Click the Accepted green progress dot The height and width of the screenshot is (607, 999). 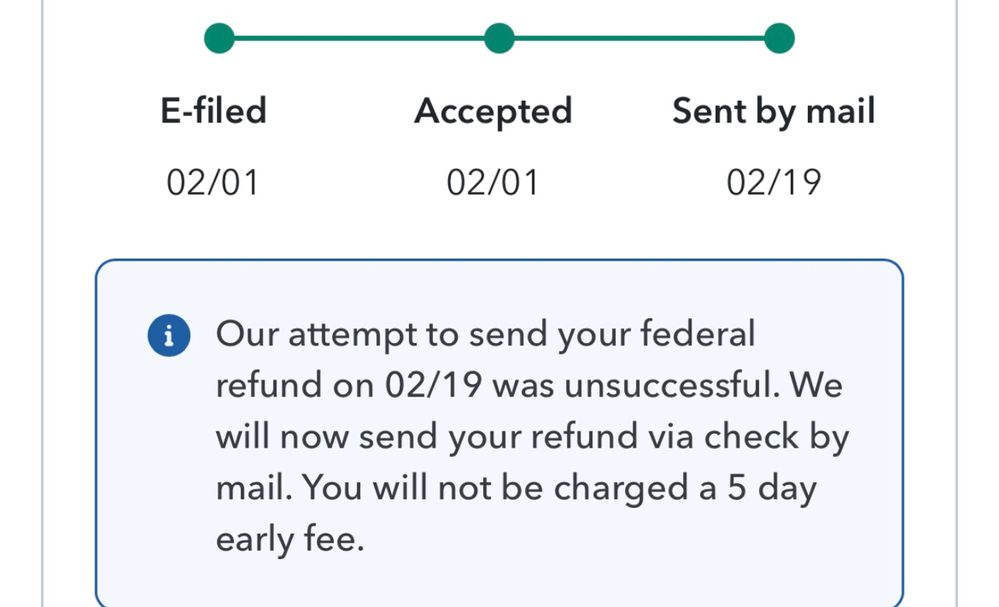499,39
